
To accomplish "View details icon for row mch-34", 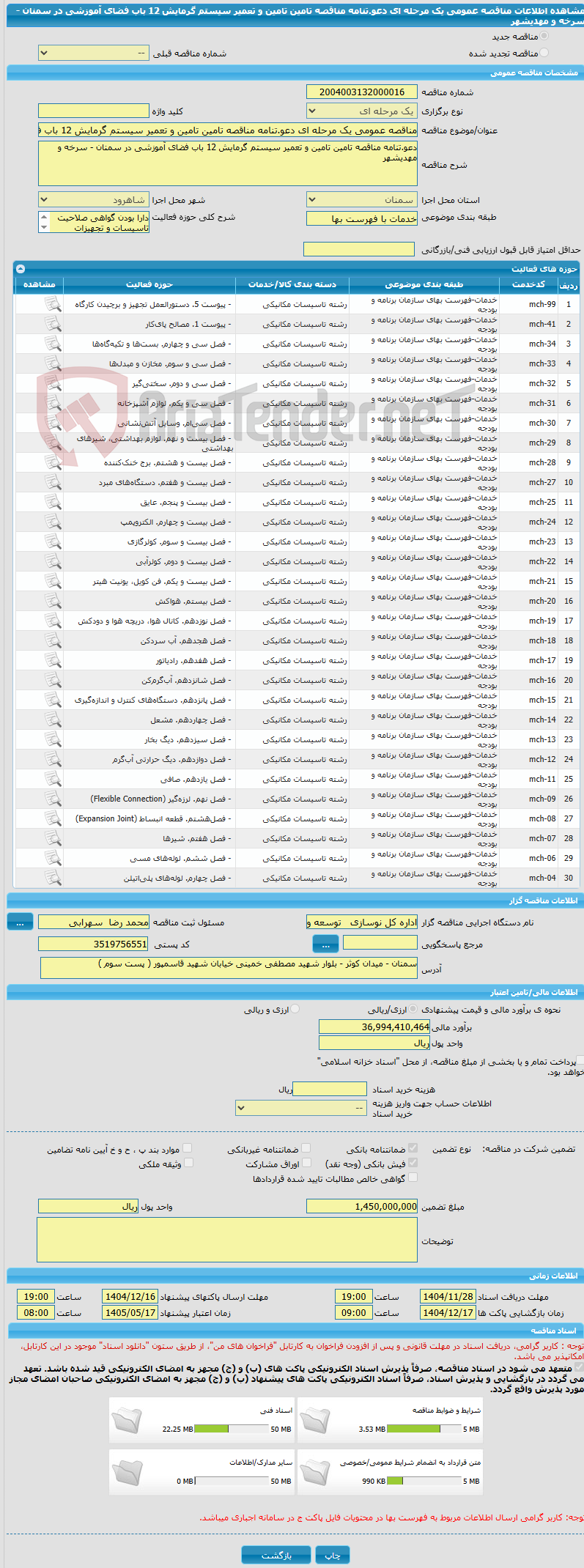I will point(53,344).
